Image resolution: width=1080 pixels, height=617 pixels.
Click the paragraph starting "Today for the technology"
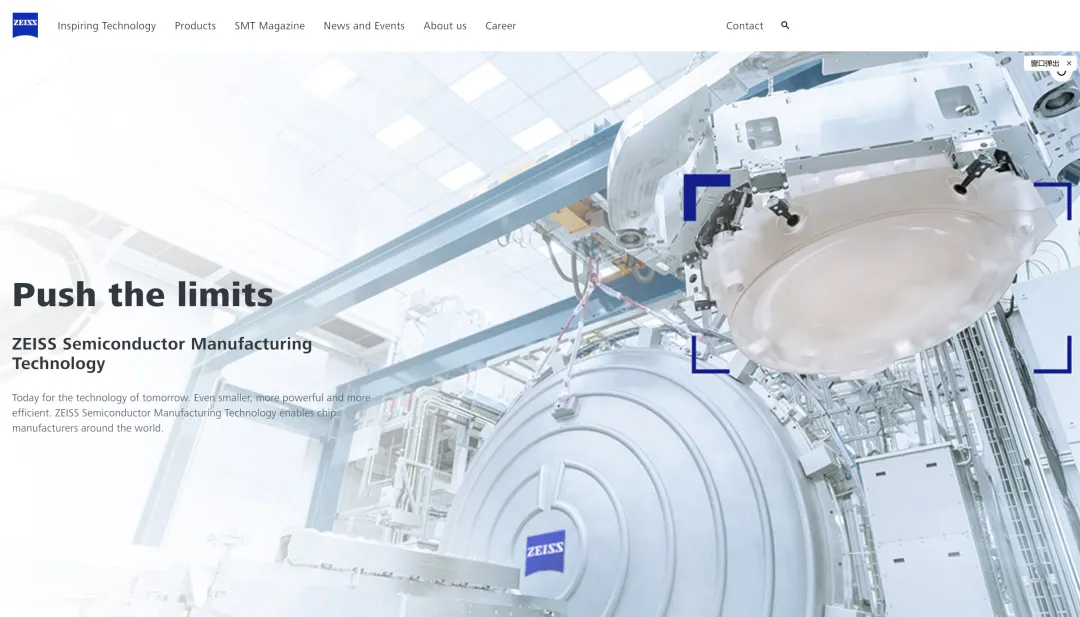point(191,412)
